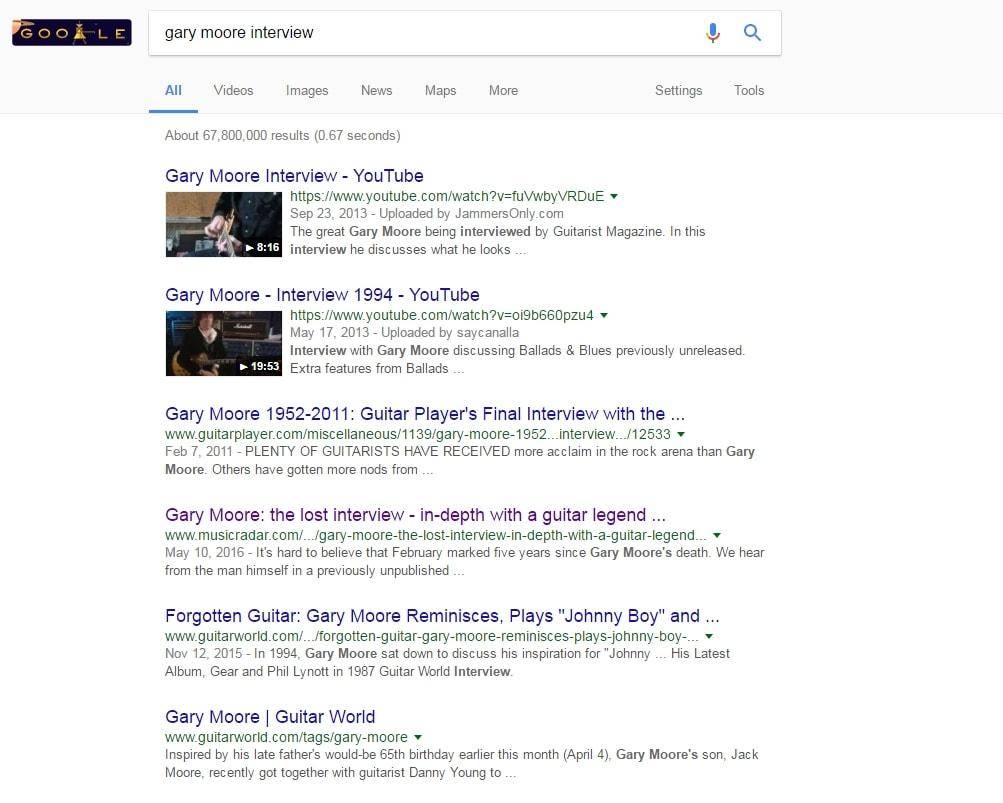Viewport: 1003px width, 803px height.
Task: Switch to the Images tab
Action: point(307,90)
